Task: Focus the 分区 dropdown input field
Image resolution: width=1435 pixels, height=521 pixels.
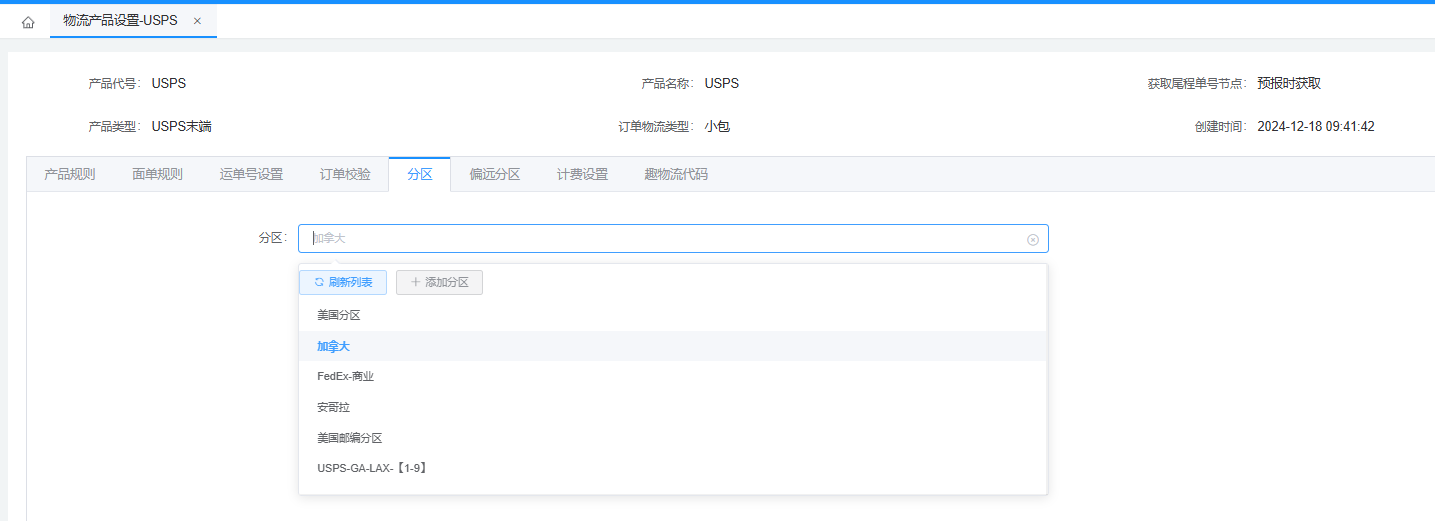Action: (x=673, y=239)
